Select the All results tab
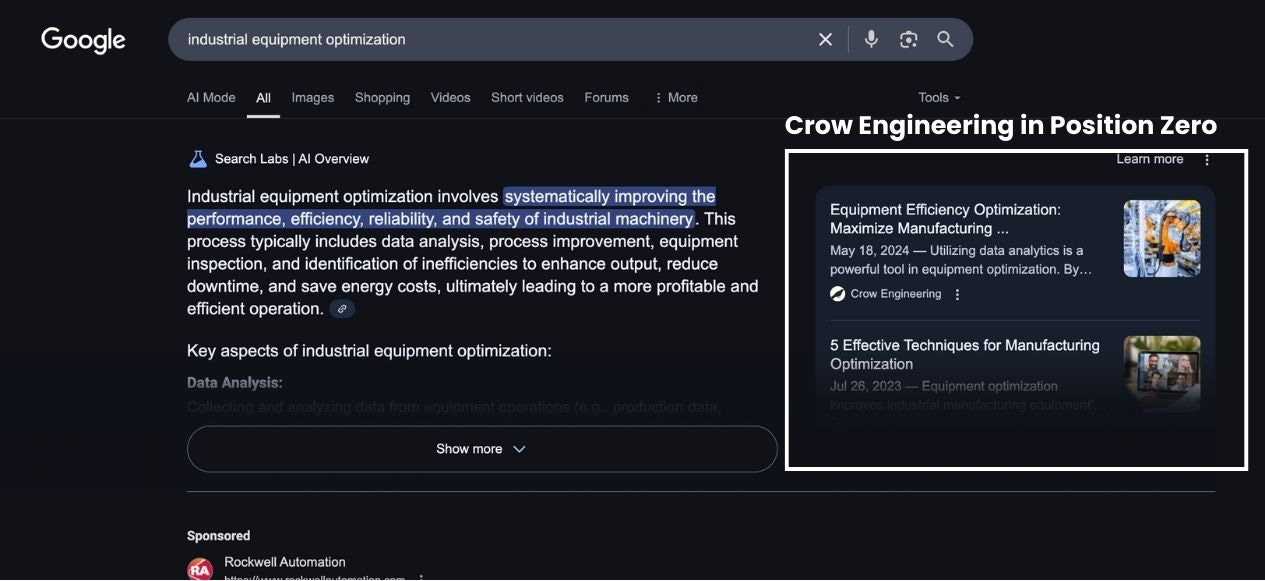The image size is (1265, 581). pos(263,98)
